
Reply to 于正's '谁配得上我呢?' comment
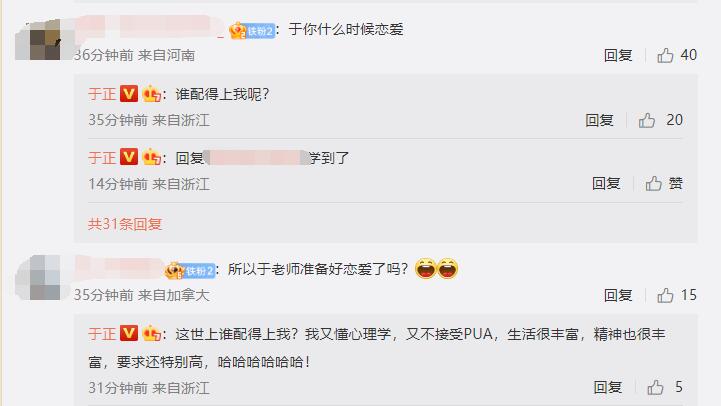tap(599, 120)
